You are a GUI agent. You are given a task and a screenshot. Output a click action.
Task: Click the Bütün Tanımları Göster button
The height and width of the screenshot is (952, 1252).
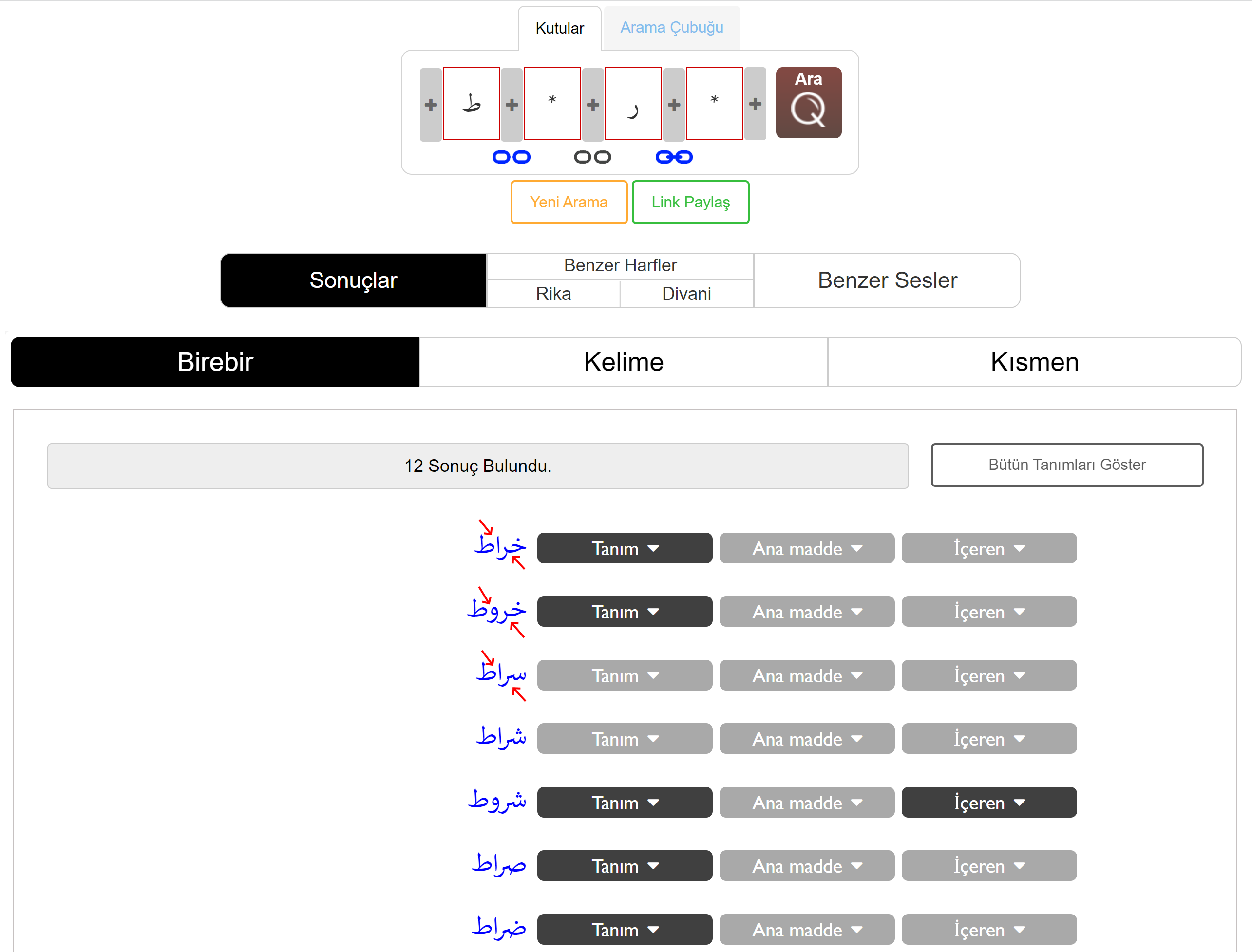tap(1066, 465)
